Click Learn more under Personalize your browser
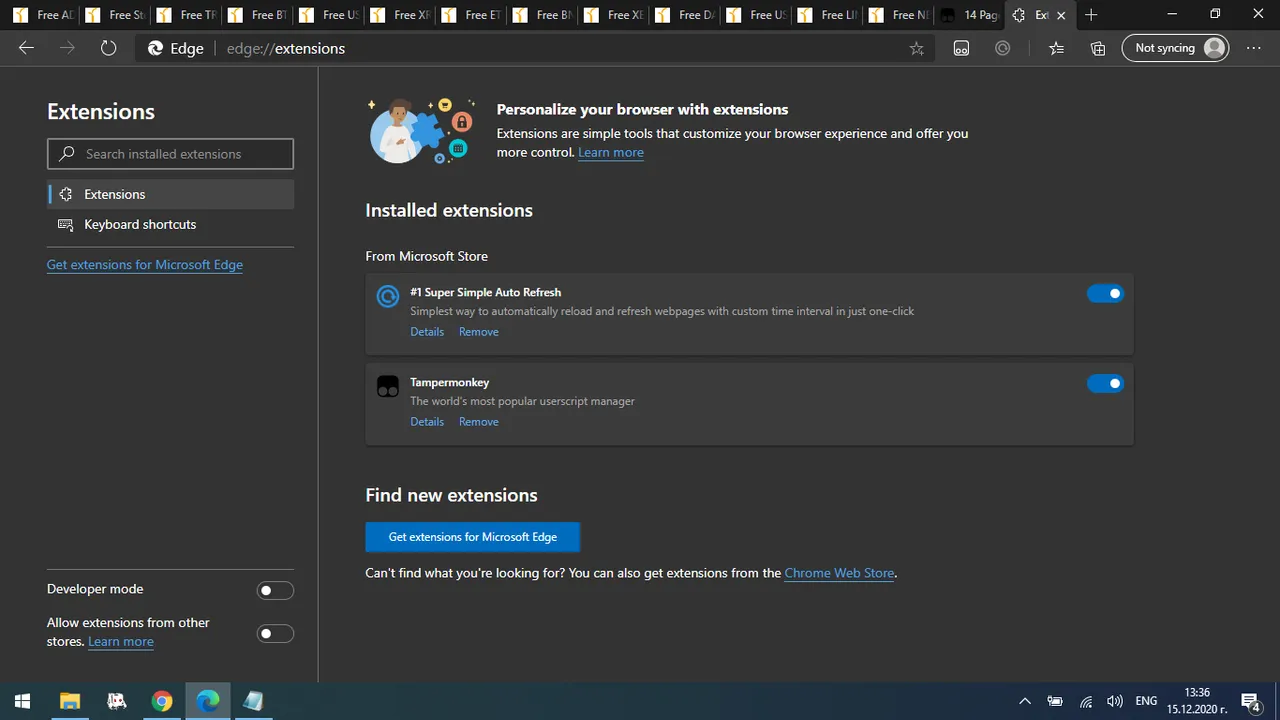This screenshot has height=720, width=1280. (610, 152)
